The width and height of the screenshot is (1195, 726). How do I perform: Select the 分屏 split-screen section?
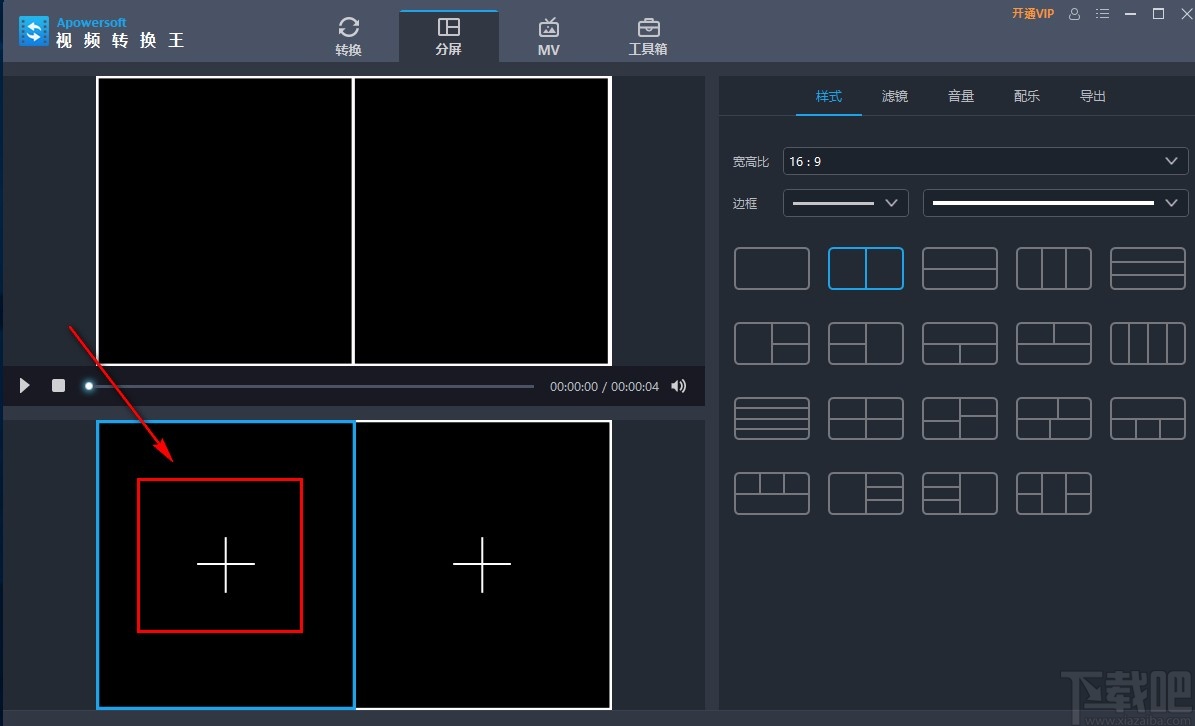(448, 37)
